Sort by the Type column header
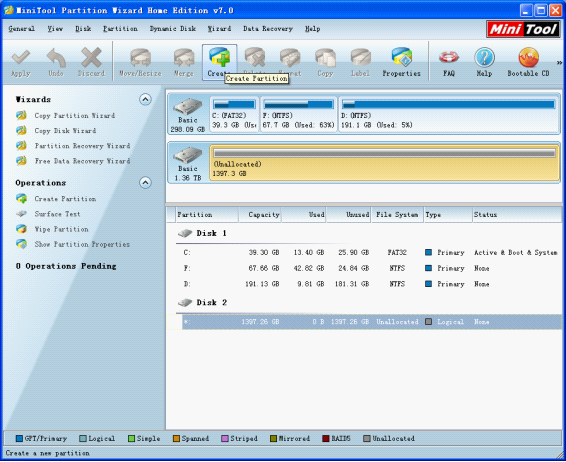Viewport: 566px width, 462px height. click(x=448, y=215)
